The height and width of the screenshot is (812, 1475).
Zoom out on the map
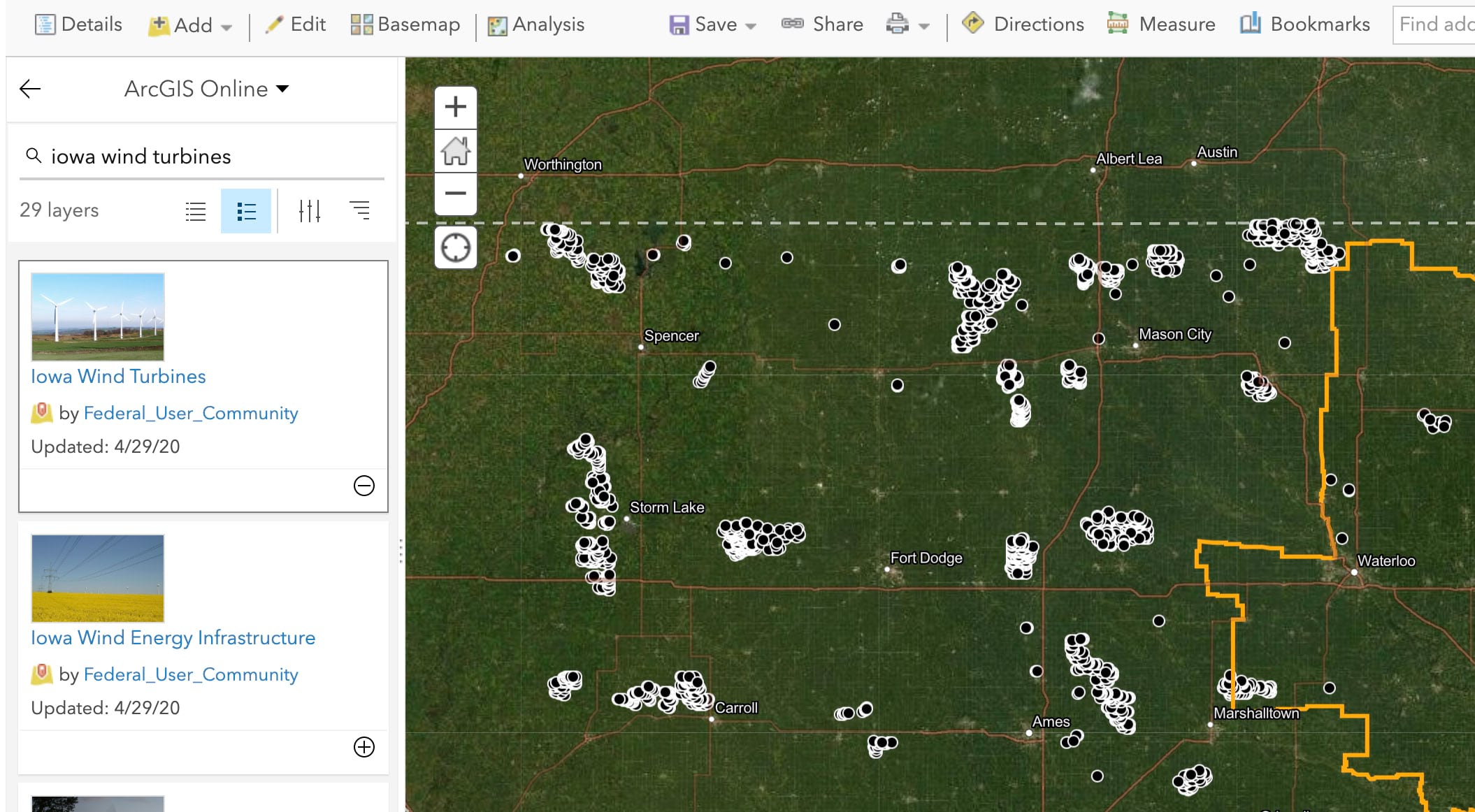(x=456, y=194)
